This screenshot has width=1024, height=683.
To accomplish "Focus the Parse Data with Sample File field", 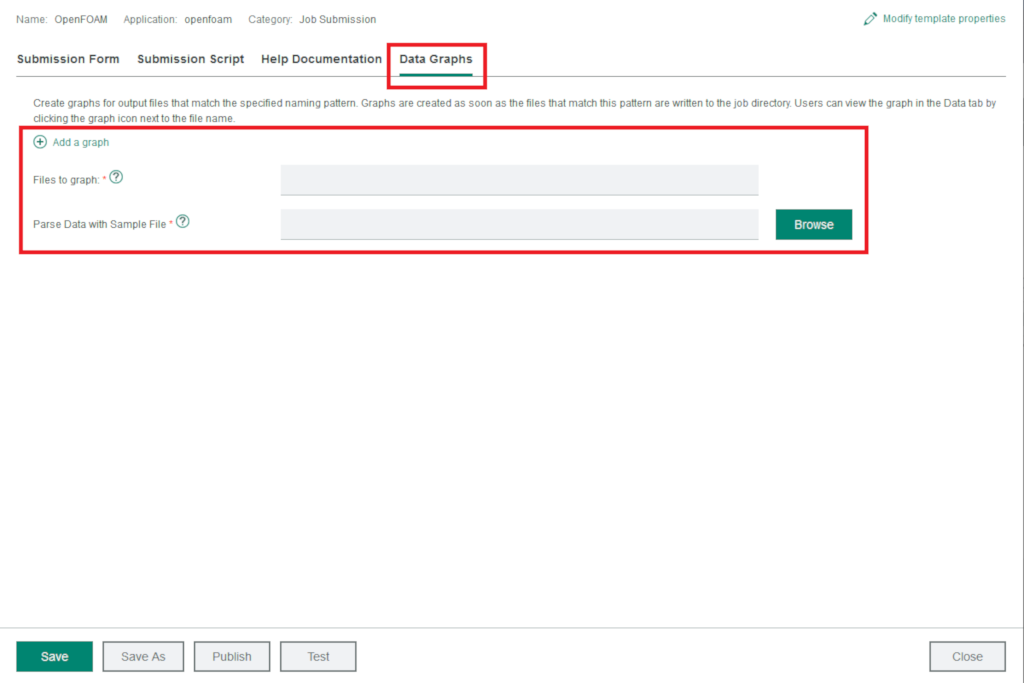I will point(519,224).
